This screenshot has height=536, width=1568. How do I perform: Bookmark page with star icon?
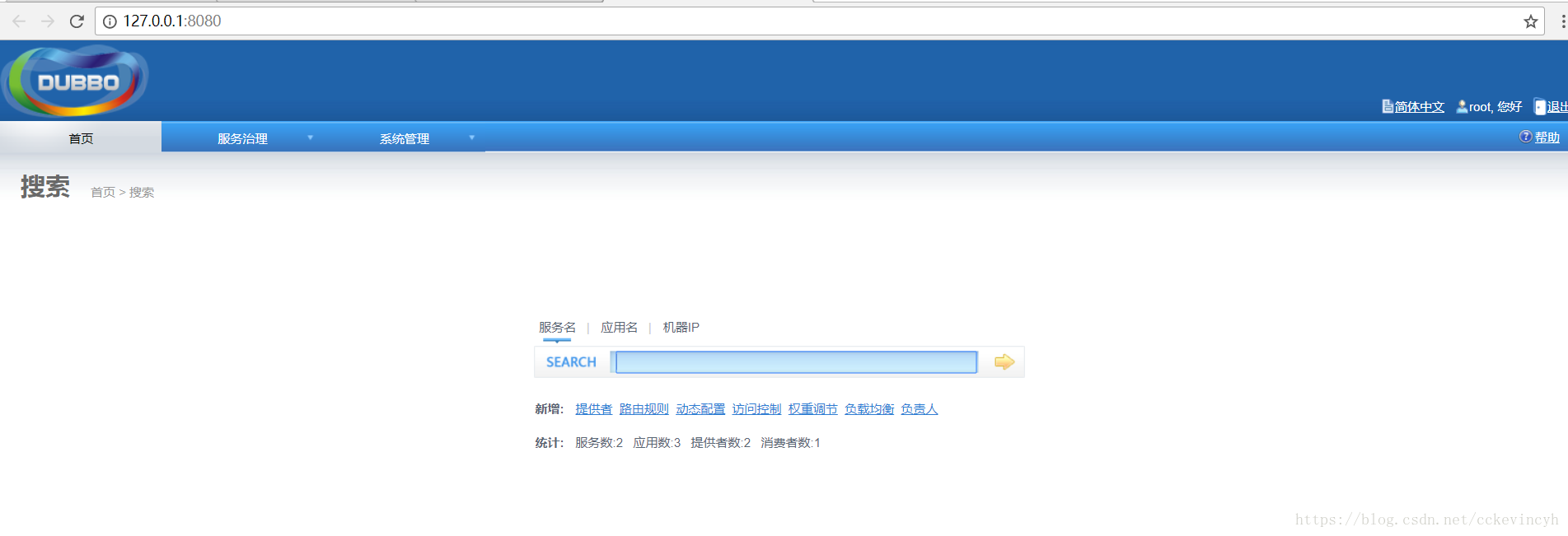click(x=1530, y=21)
